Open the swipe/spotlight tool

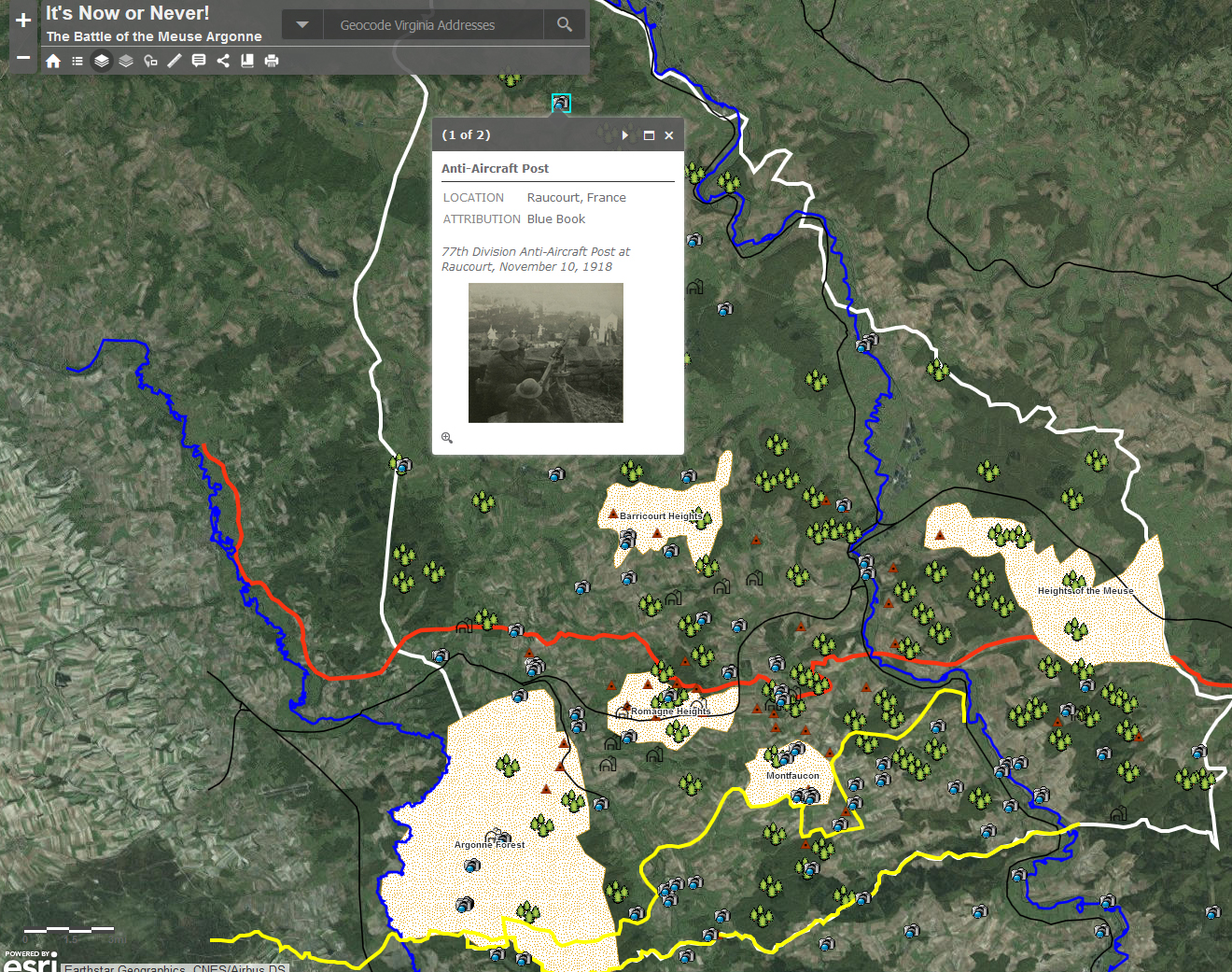point(150,61)
